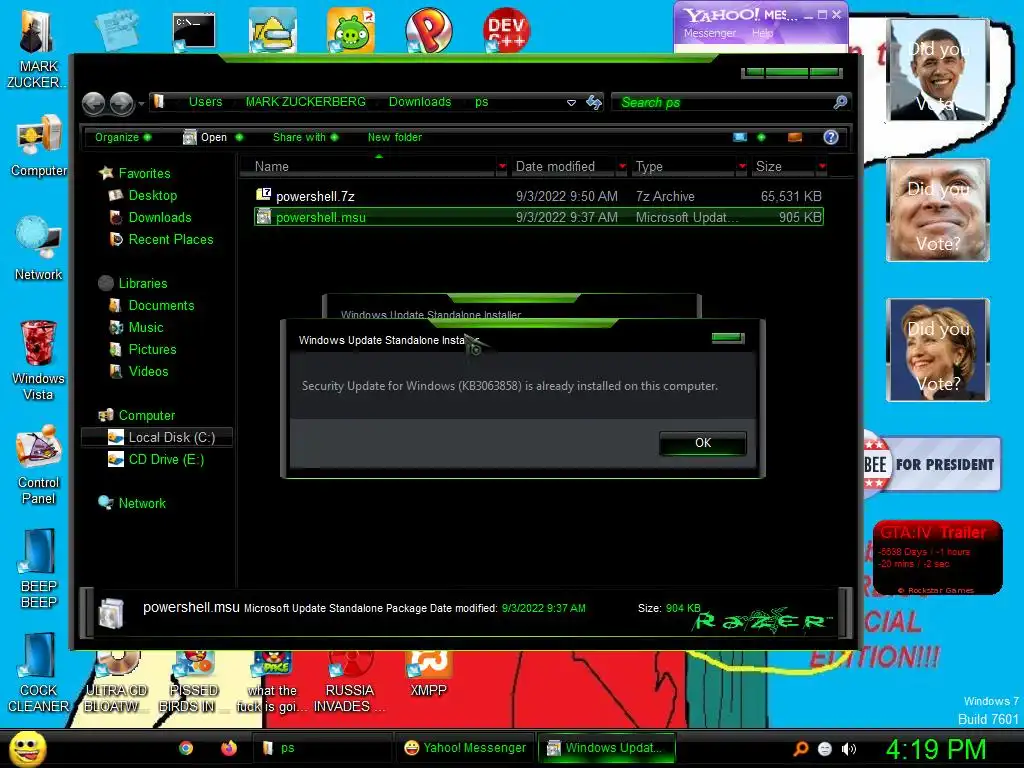The image size is (1024, 768).
Task: Click the Obama 'Did you Vote?' gadget
Action: point(938,70)
